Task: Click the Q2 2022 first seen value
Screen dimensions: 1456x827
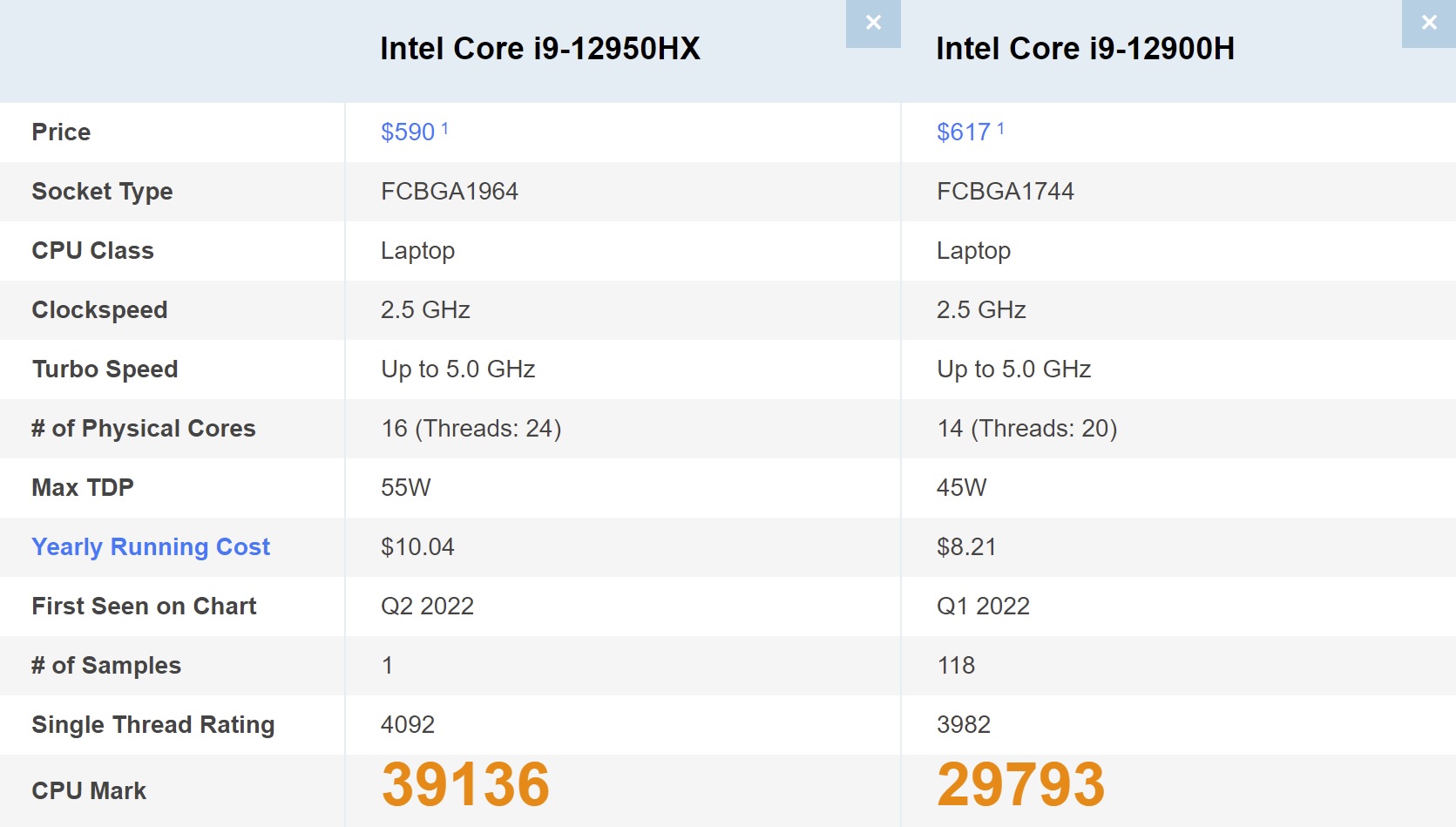Action: pos(427,606)
